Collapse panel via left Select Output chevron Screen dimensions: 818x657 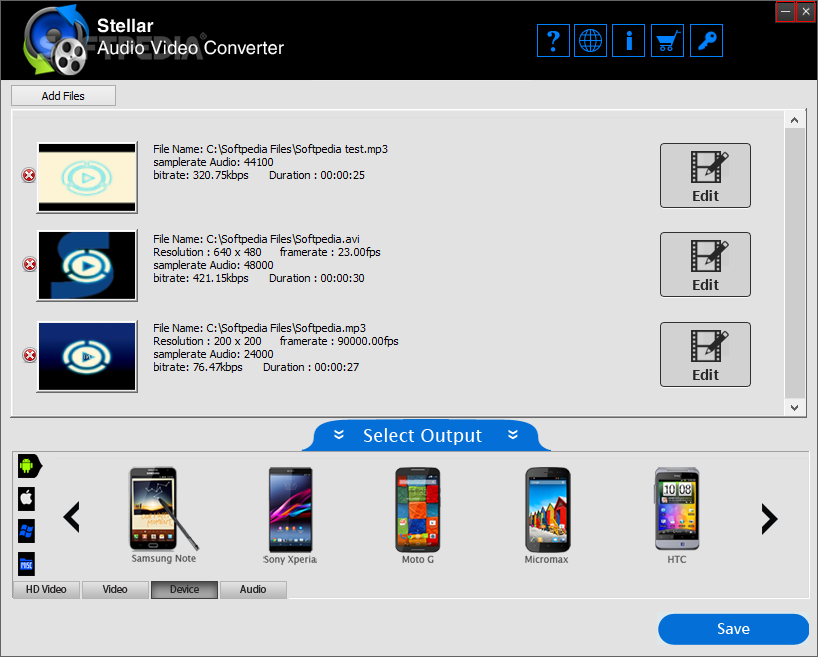339,435
